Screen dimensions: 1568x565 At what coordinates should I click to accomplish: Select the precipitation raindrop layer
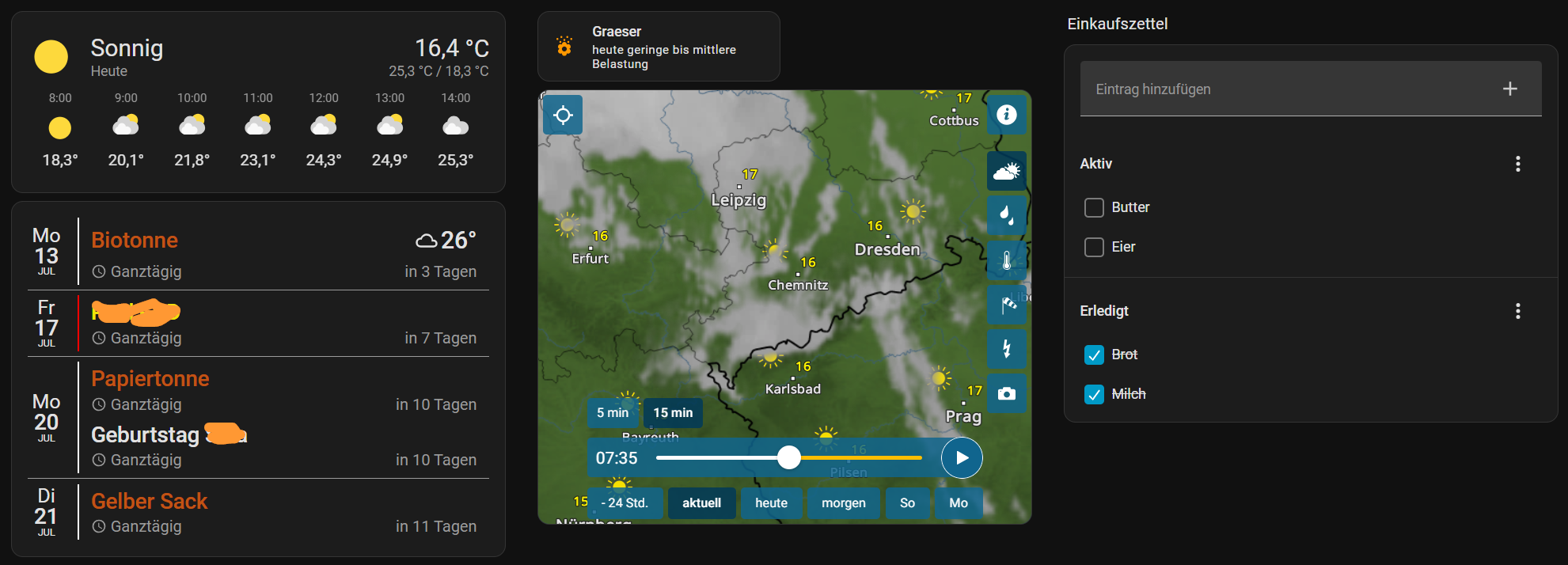(x=1007, y=215)
